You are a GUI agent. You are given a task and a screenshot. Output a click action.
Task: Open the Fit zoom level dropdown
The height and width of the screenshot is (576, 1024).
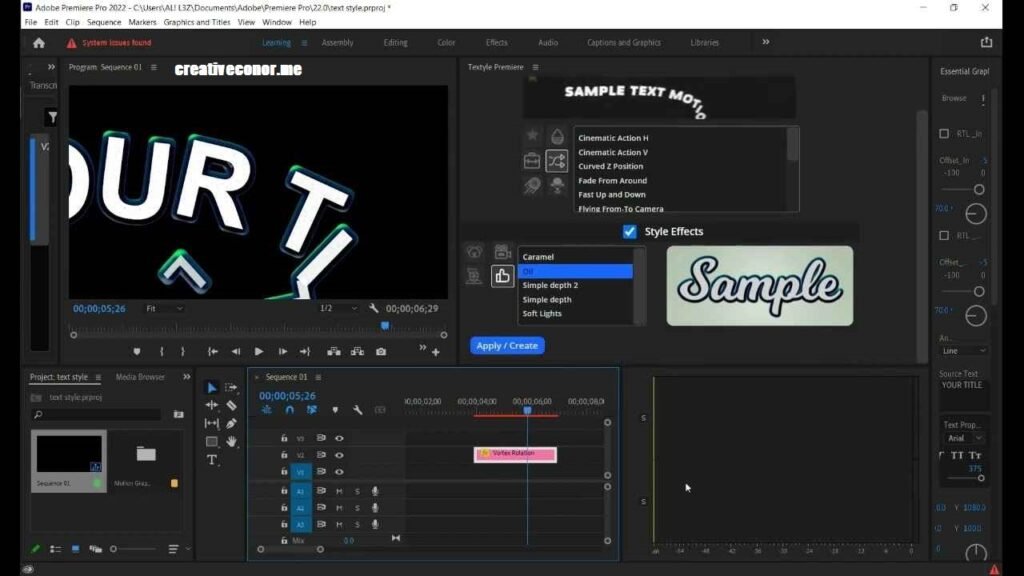click(164, 308)
